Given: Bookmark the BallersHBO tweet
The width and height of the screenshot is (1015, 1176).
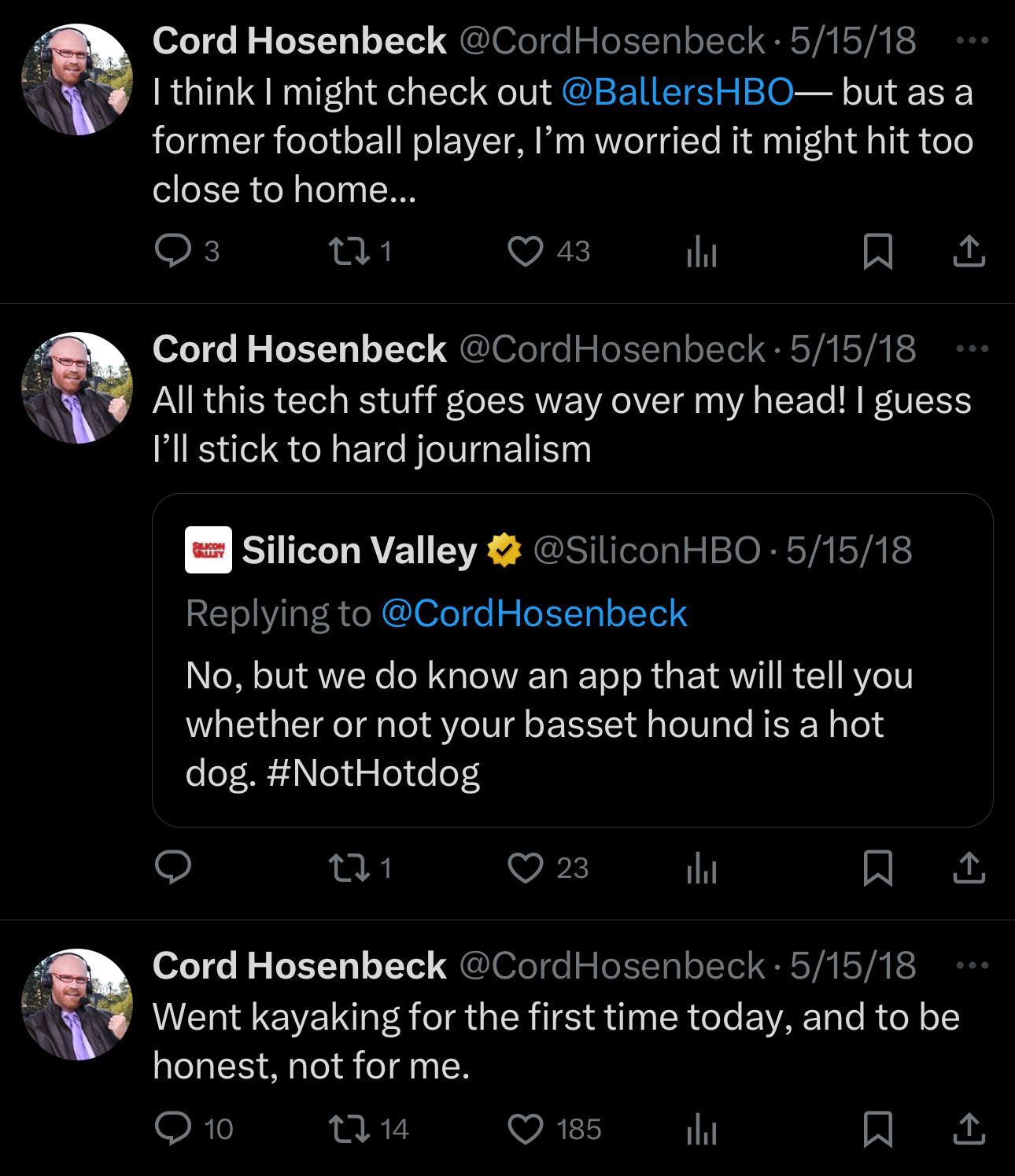Looking at the screenshot, I should [877, 252].
